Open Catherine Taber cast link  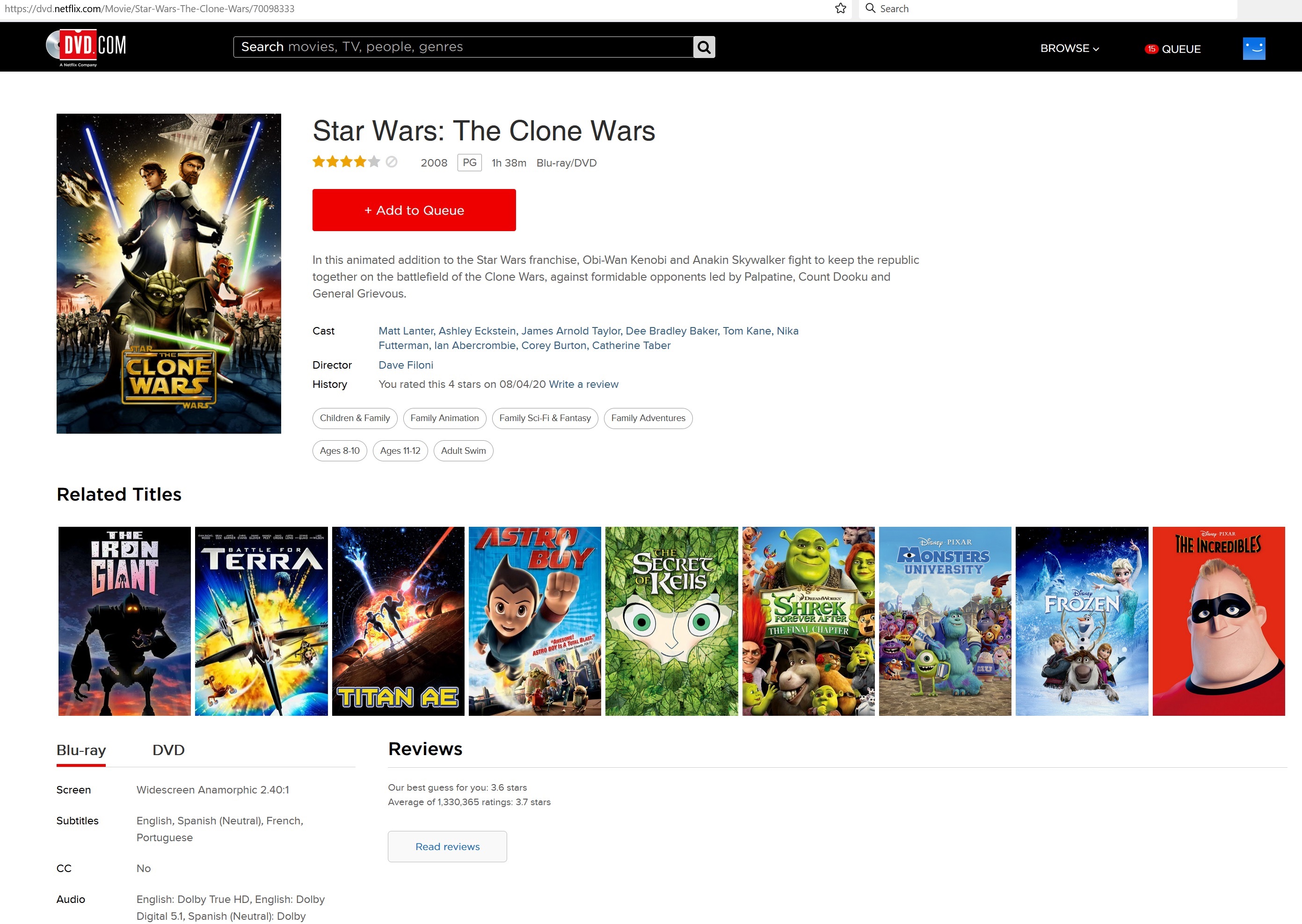(x=632, y=345)
